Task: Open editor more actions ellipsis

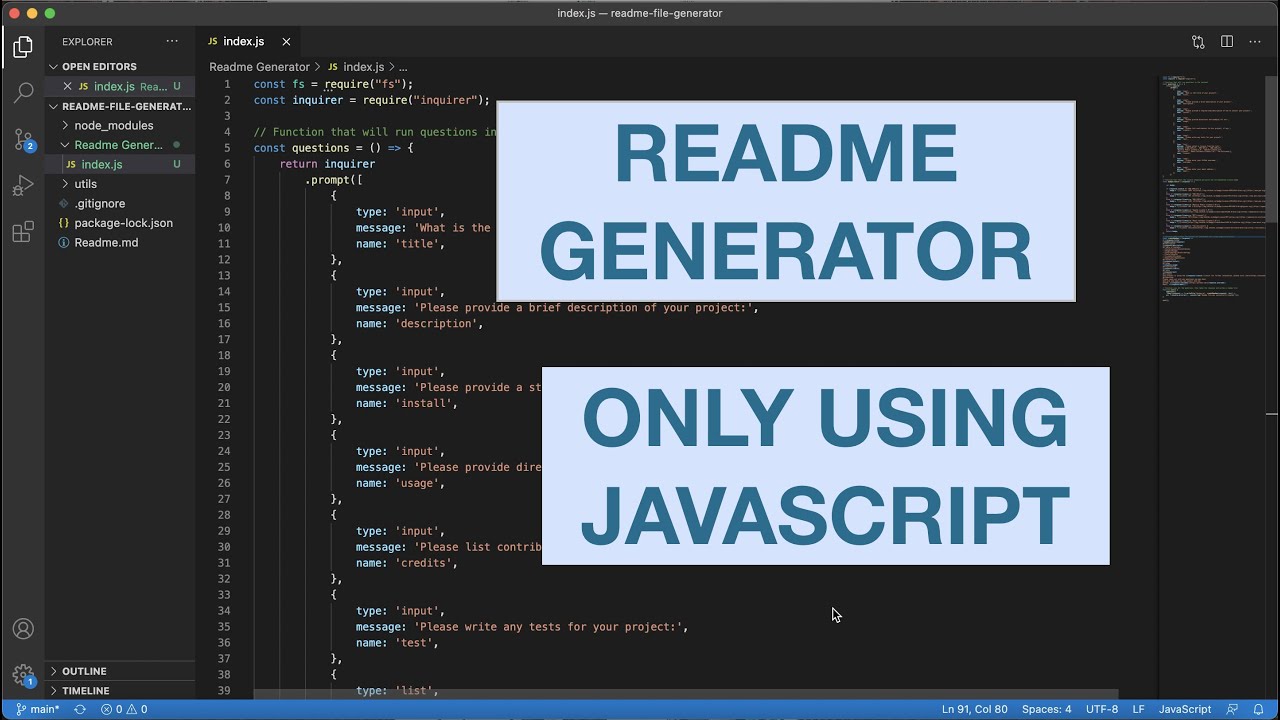Action: pos(1255,41)
